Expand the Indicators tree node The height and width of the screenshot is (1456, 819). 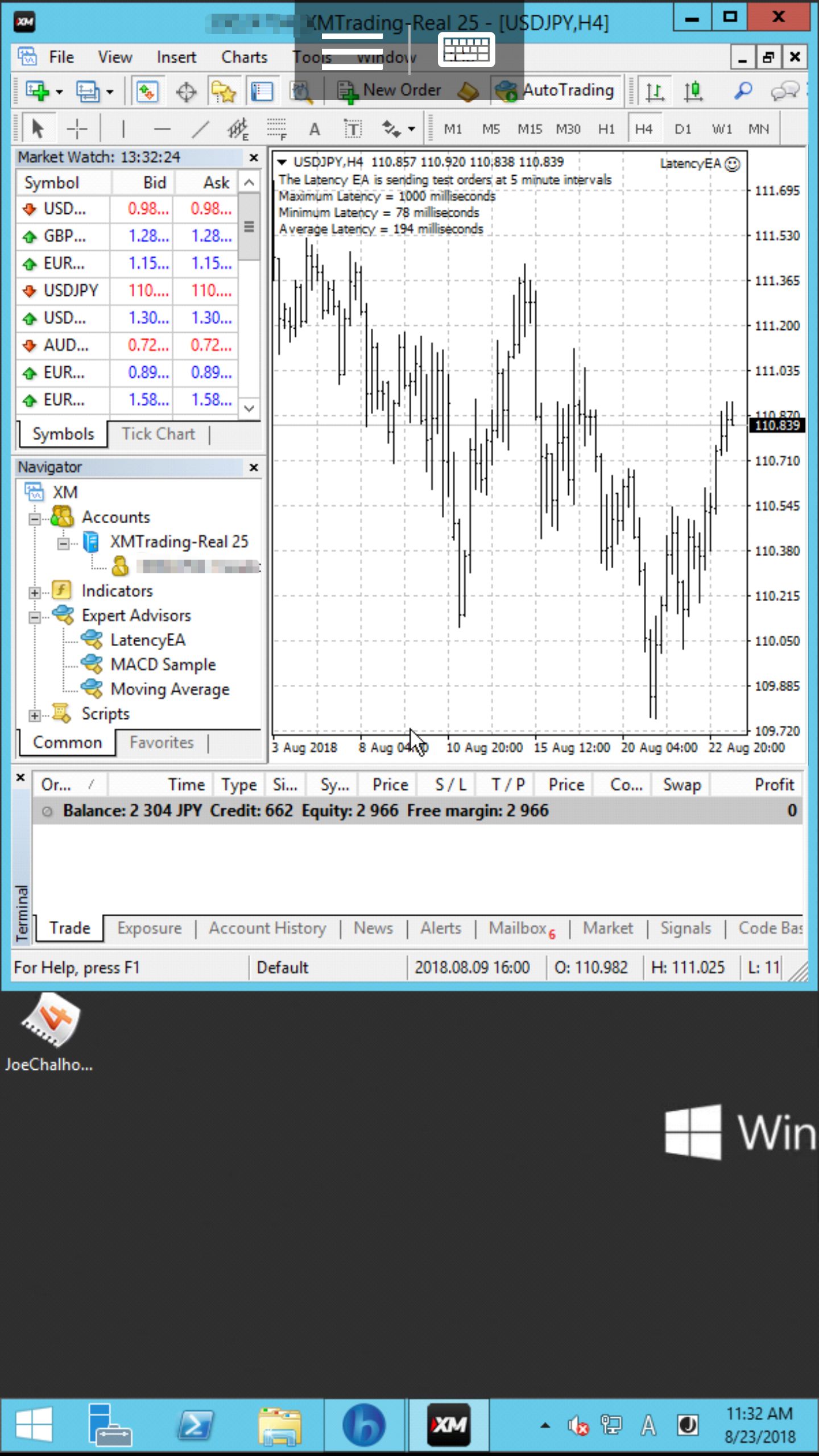point(35,593)
